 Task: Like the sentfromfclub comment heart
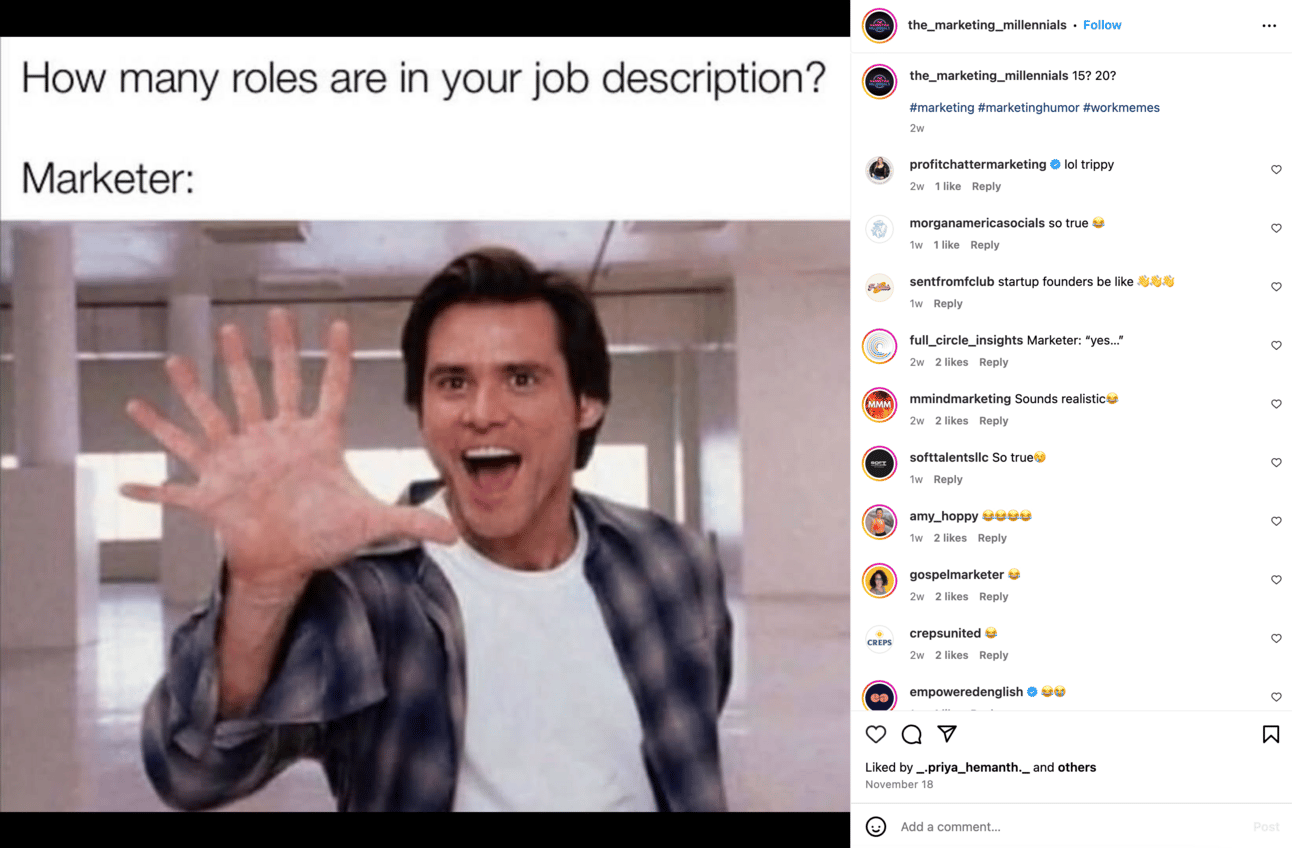click(1276, 287)
